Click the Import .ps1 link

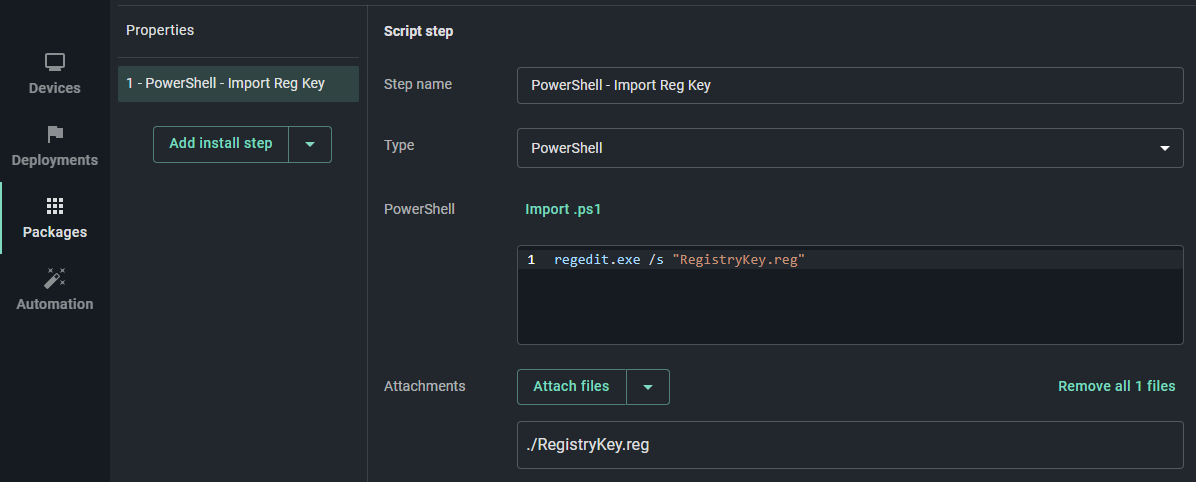tap(563, 209)
